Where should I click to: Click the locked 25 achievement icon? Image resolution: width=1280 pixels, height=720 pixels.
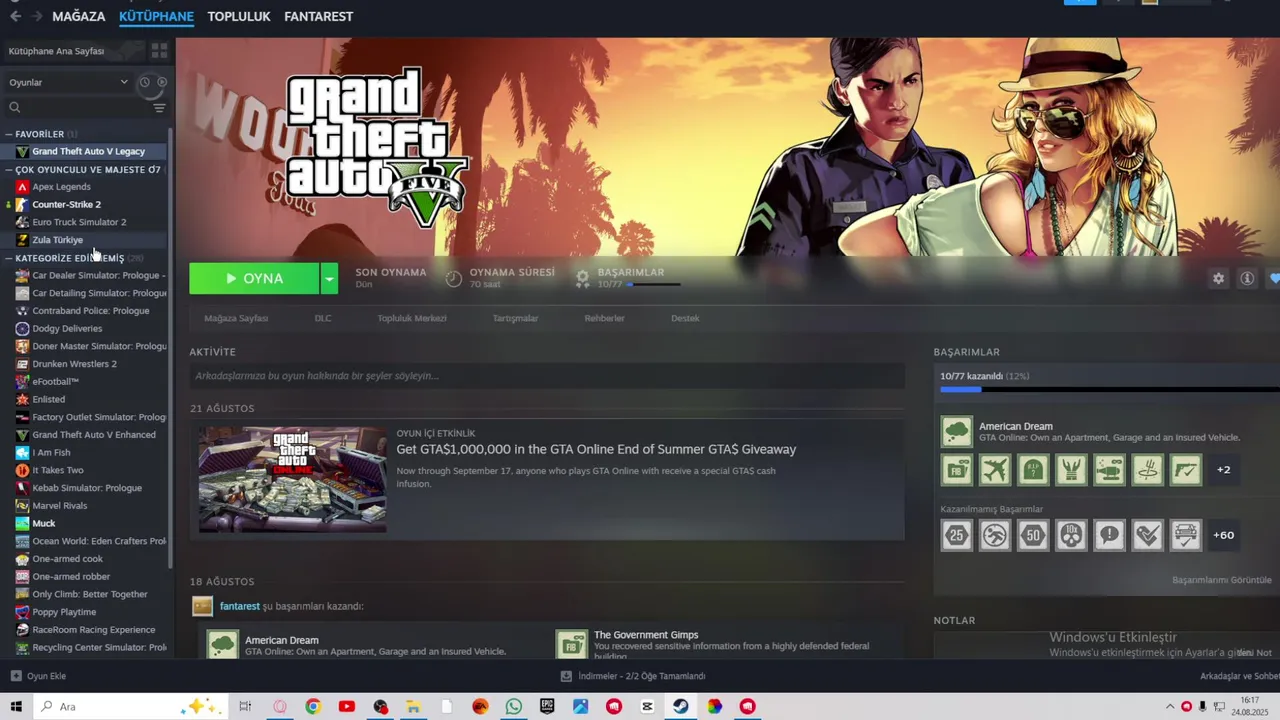pyautogui.click(x=957, y=535)
